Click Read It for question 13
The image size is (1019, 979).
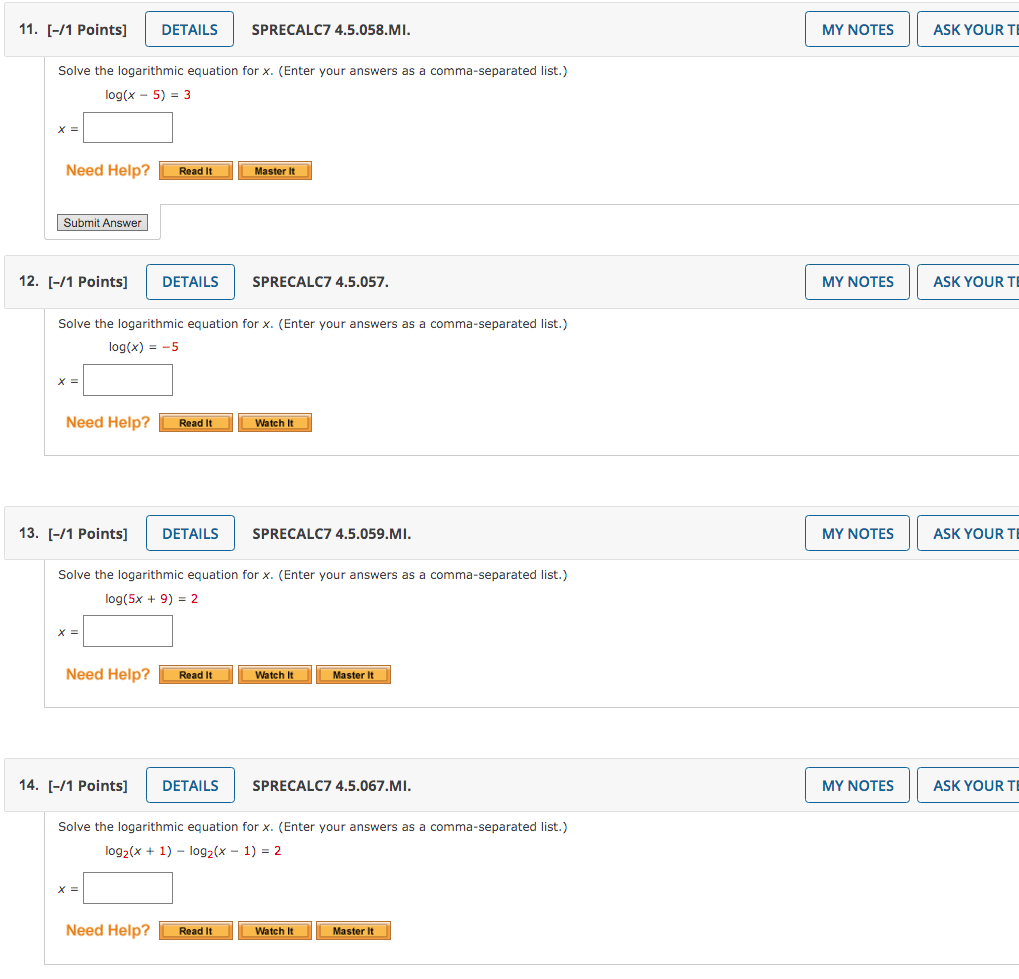195,674
